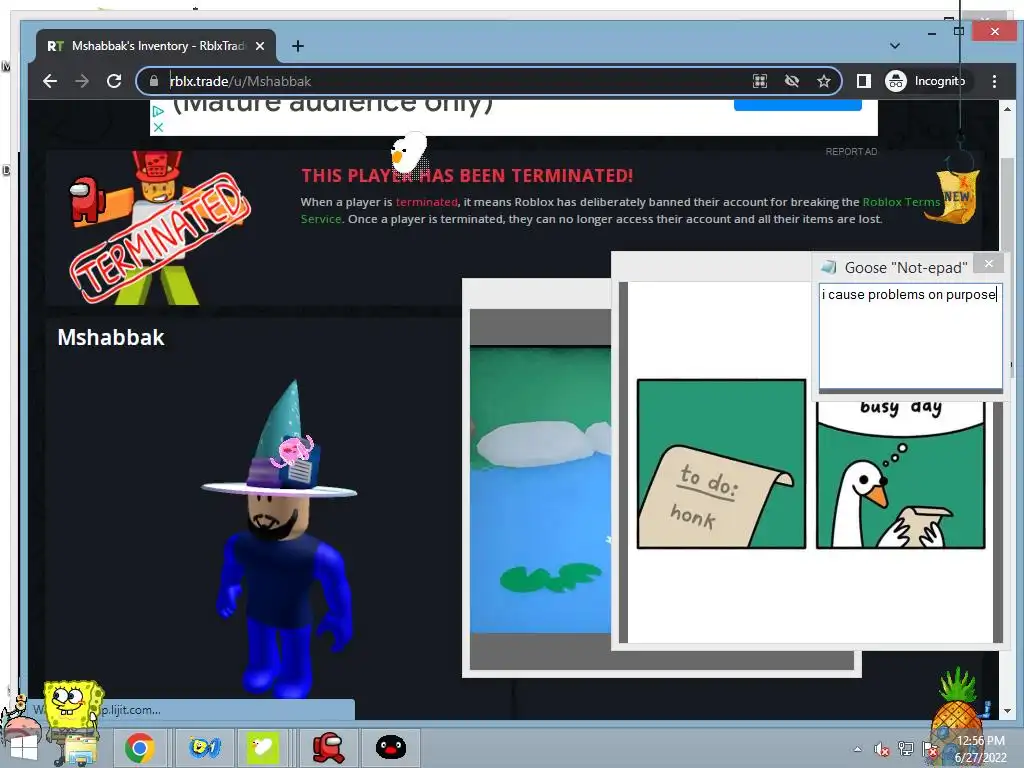1024x768 pixels.
Task: Click the "THIS PLAYER HAS BEEN TERMINATED!" heading
Action: coord(467,176)
